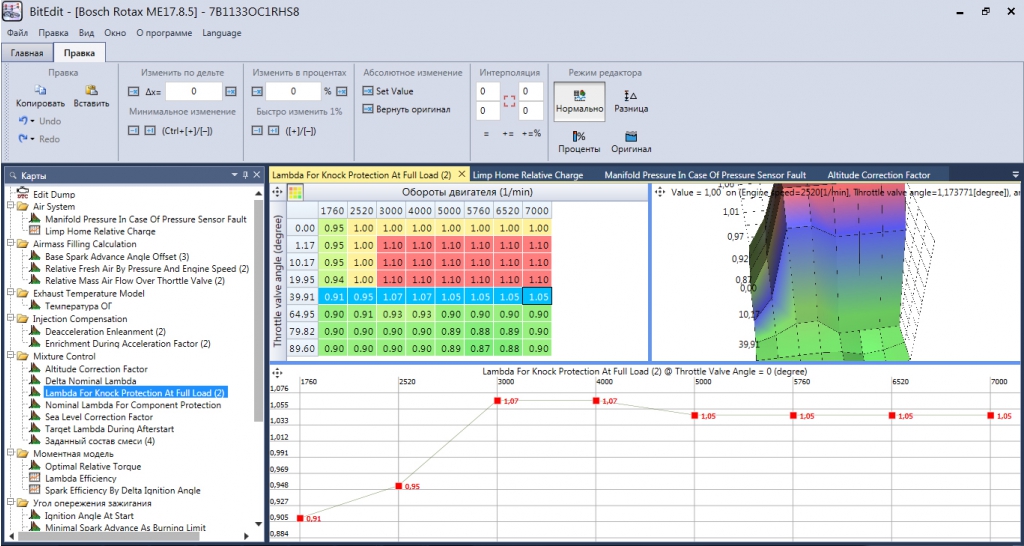This screenshot has width=1024, height=546.
Task: Click the quick 1% decrease icon
Action: (x=257, y=131)
